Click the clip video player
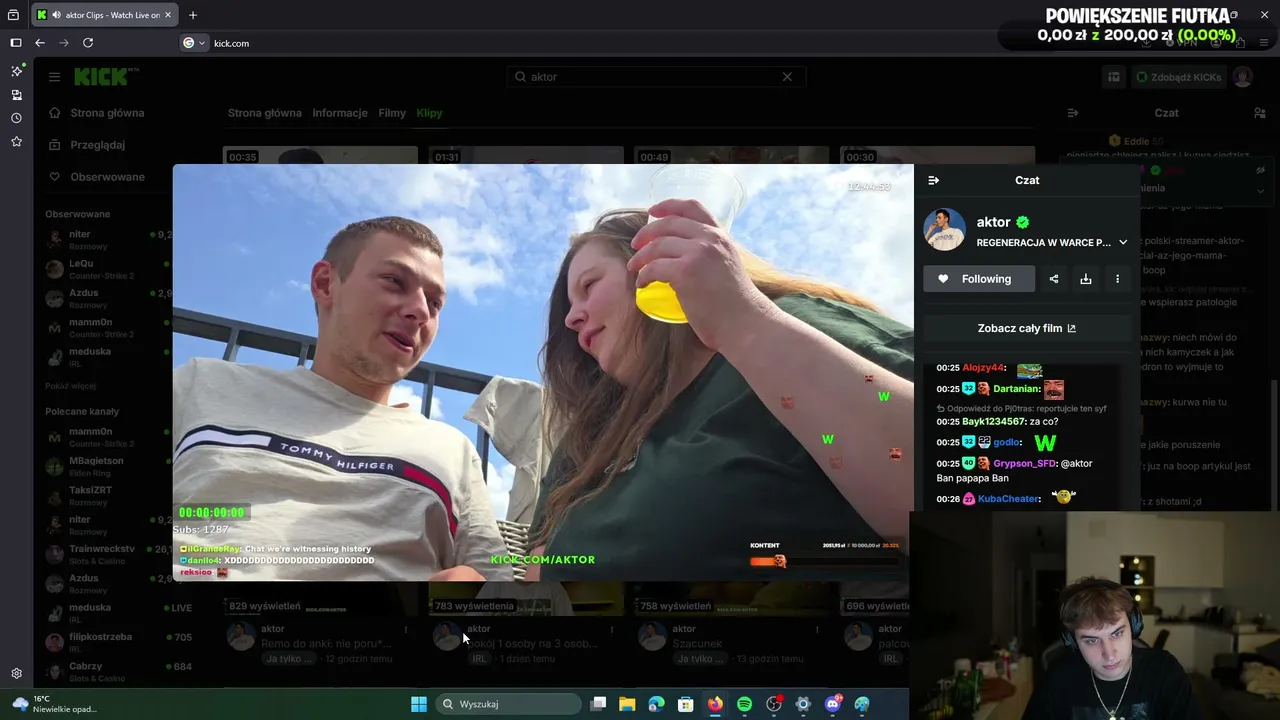Screen dimensions: 1280x720 click(x=543, y=372)
